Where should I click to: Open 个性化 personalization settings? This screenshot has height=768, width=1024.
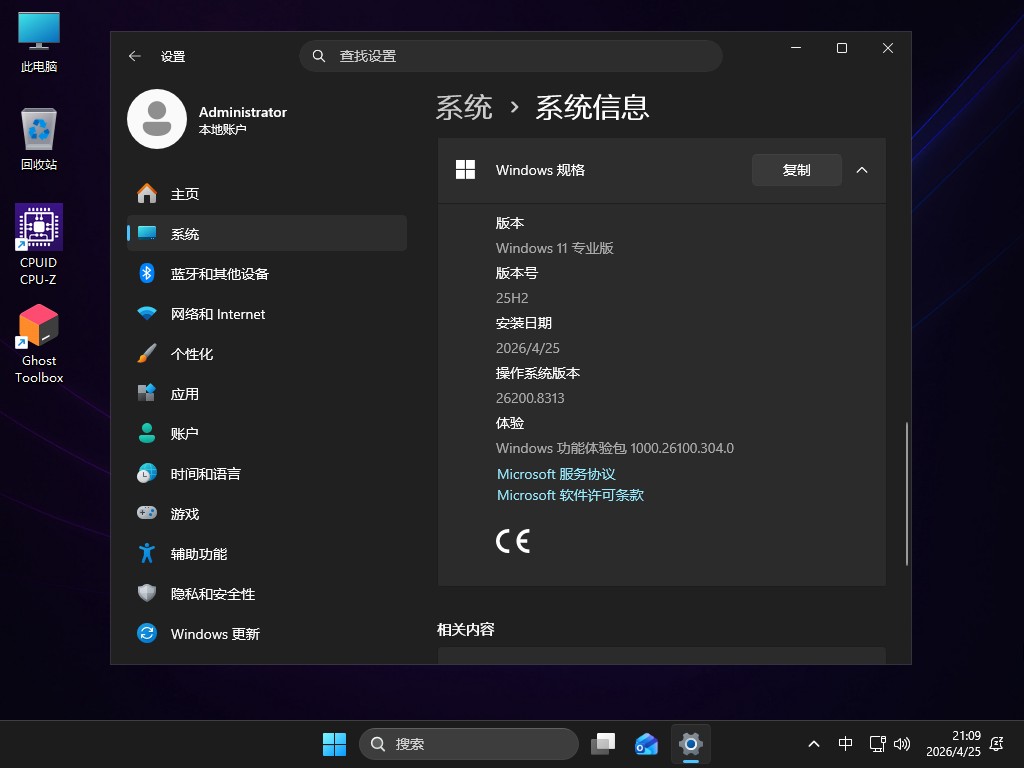191,354
